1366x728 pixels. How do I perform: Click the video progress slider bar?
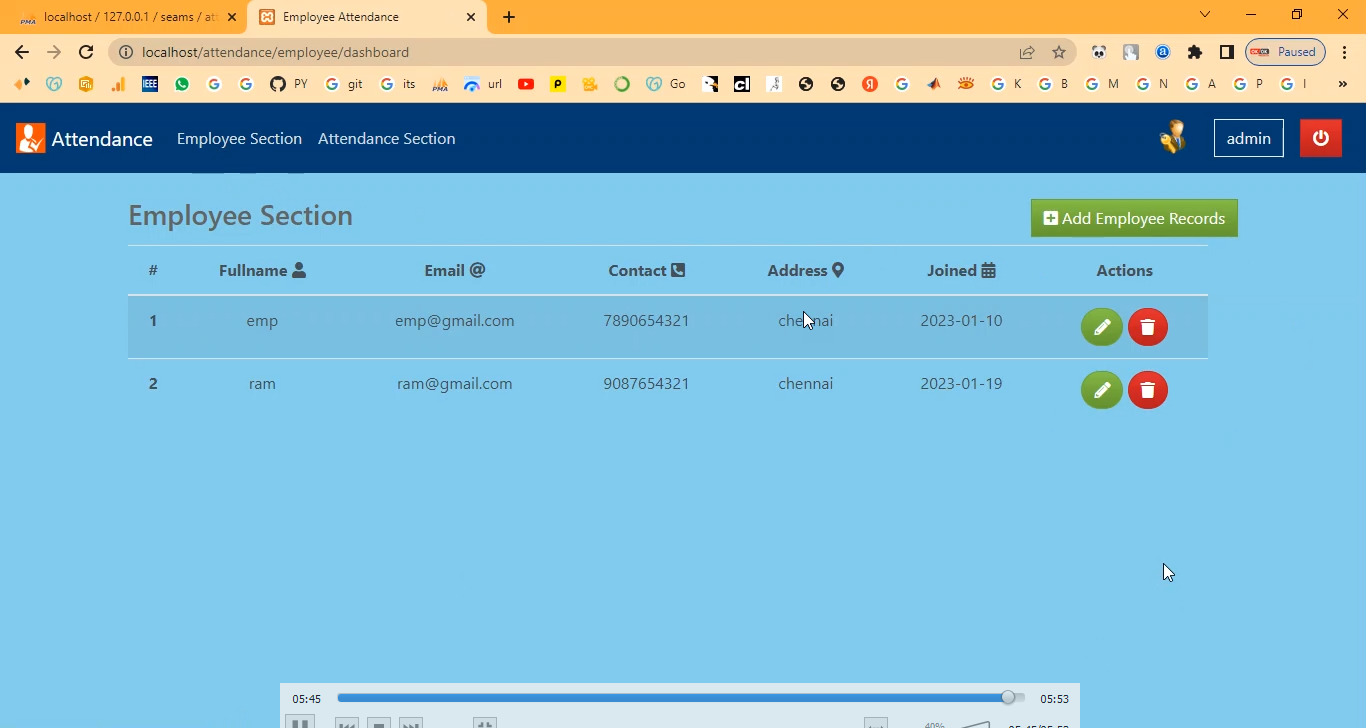point(672,698)
